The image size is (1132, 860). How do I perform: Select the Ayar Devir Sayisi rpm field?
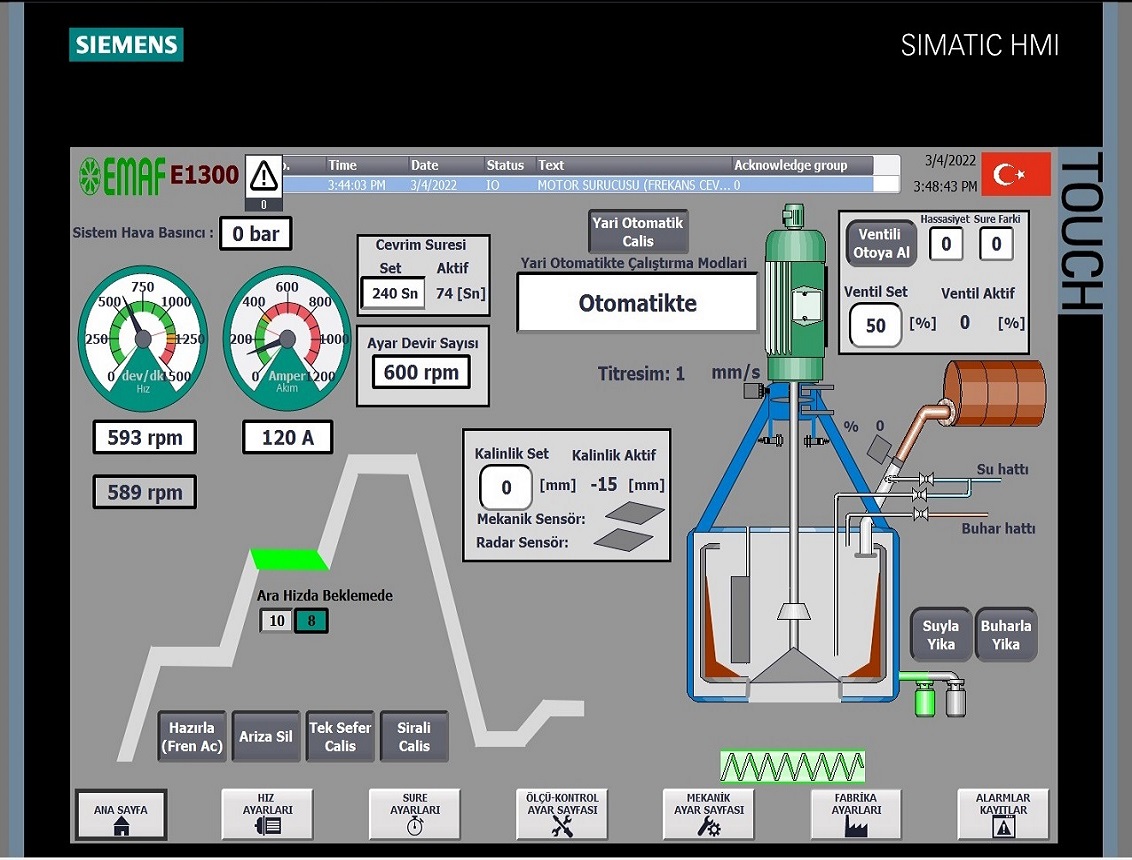[421, 373]
